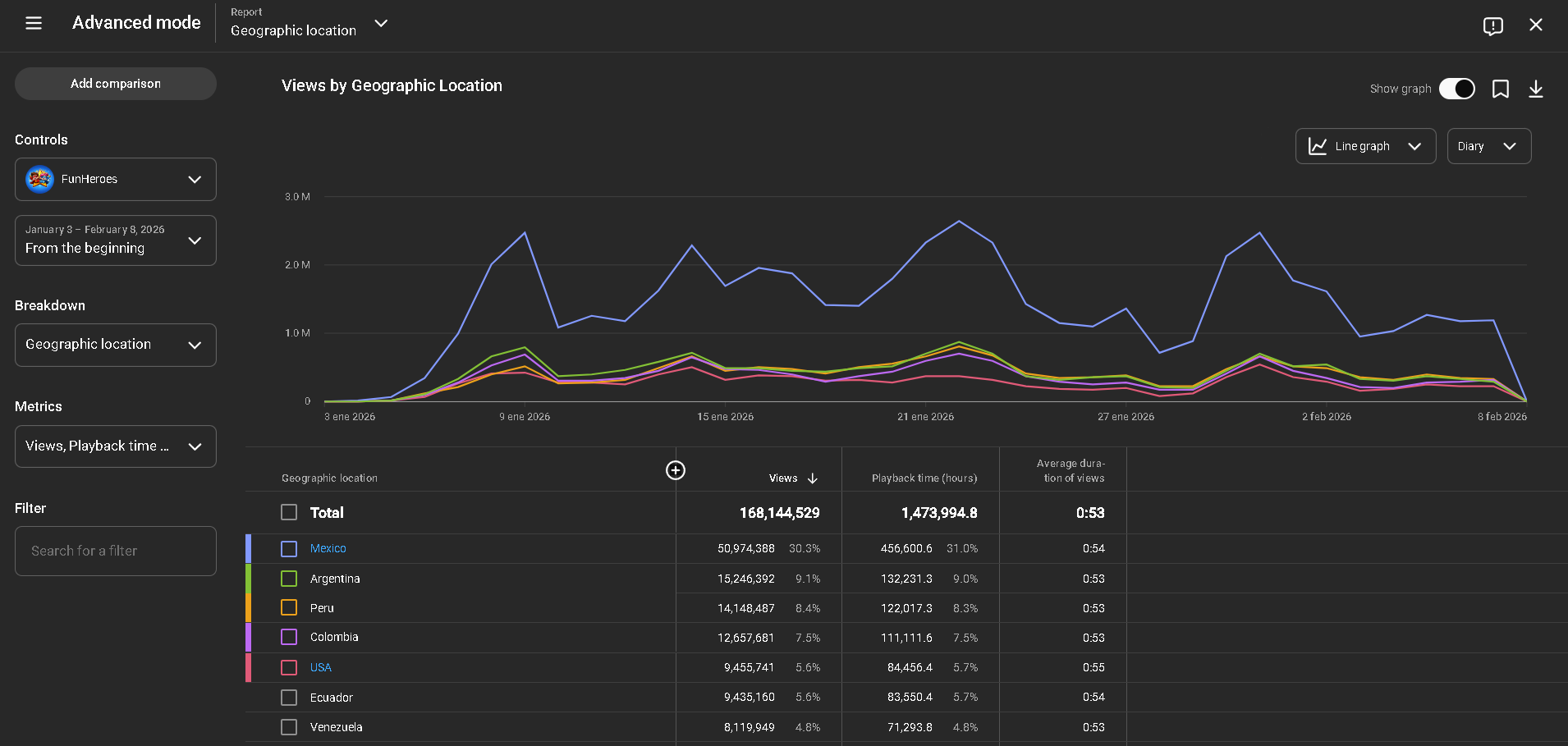Click the bookmark save report icon
1568x746 pixels.
coord(1500,89)
